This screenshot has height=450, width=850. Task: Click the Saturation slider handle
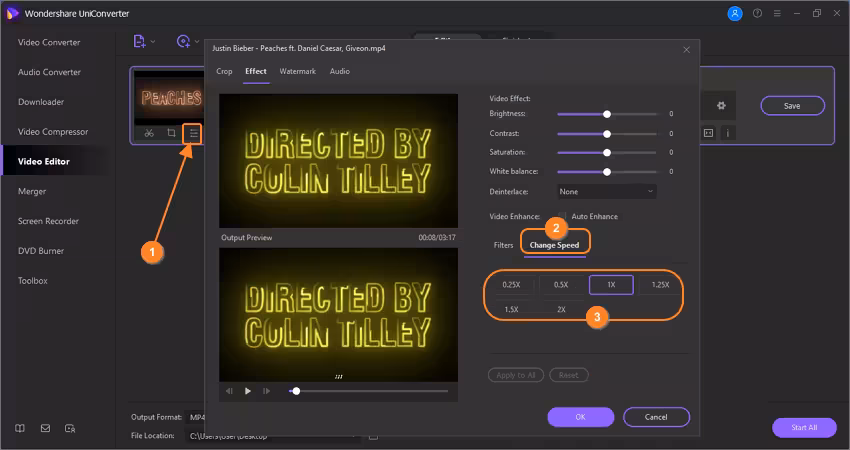click(607, 152)
